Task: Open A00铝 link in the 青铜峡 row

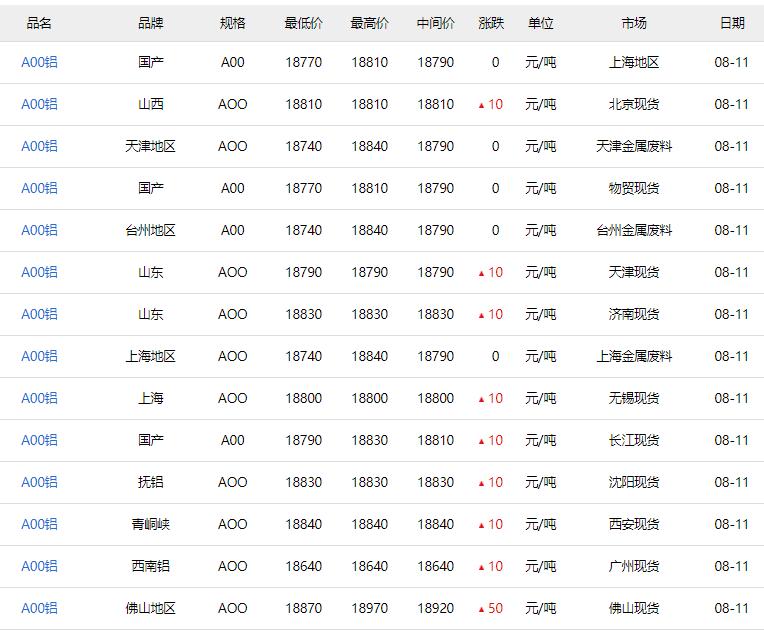Action: coord(40,524)
